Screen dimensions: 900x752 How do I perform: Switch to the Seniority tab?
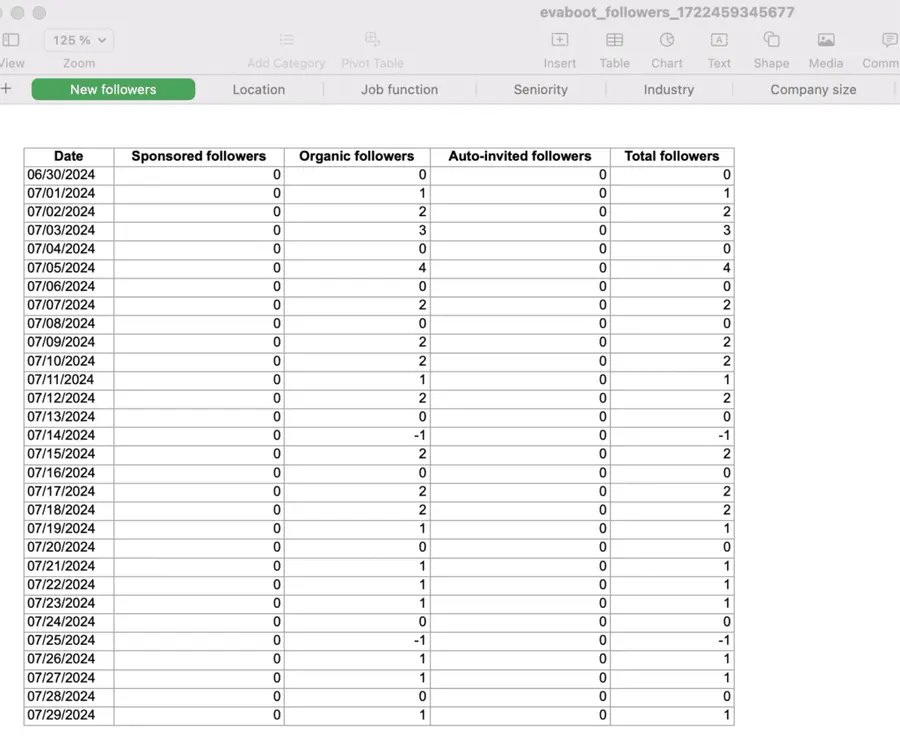(540, 89)
